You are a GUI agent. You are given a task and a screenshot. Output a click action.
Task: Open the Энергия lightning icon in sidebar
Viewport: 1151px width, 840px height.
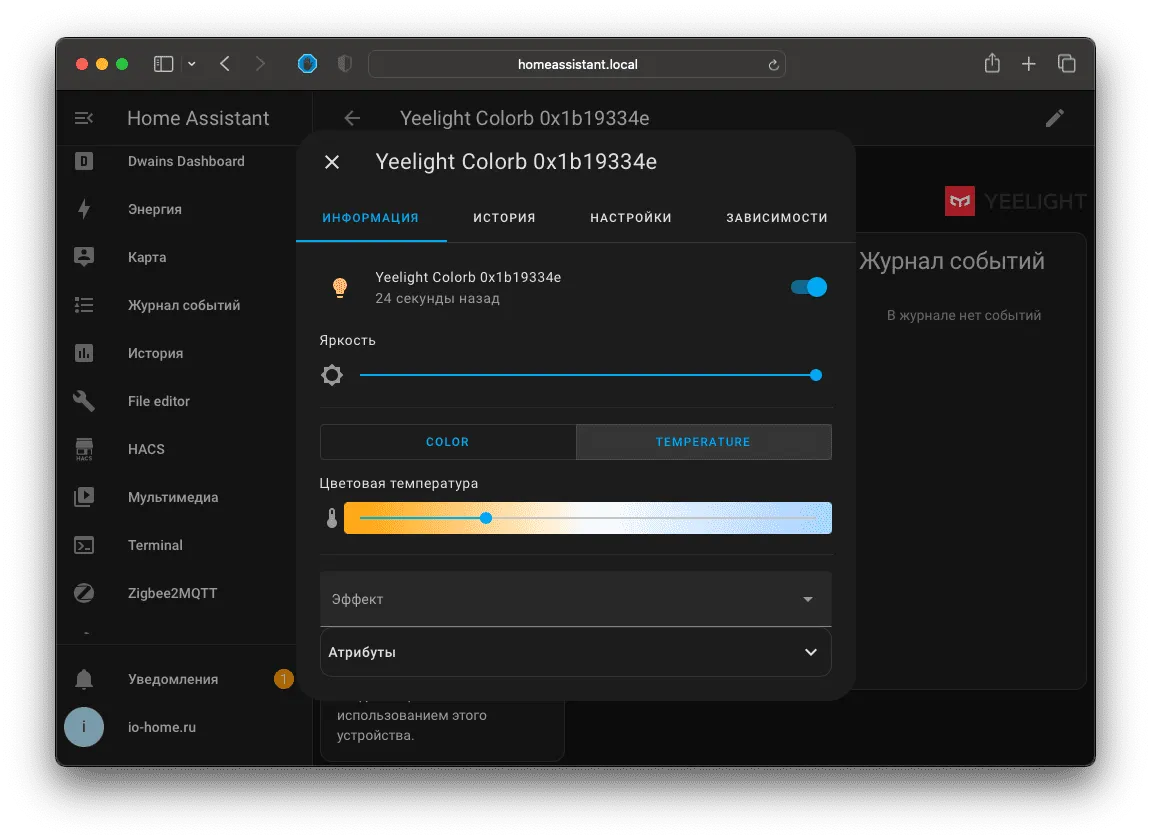tap(84, 209)
